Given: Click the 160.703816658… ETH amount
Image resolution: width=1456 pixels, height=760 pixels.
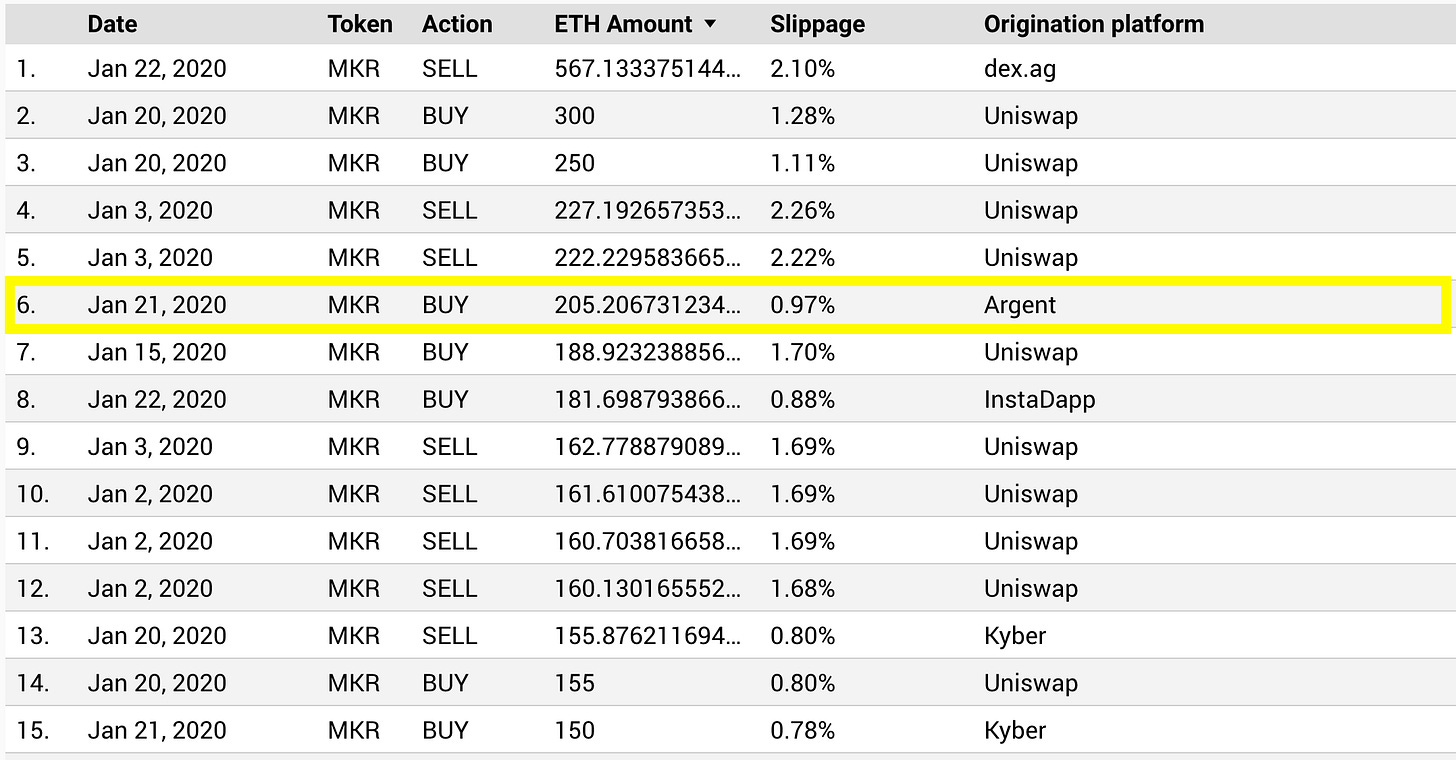Looking at the screenshot, I should click(648, 541).
